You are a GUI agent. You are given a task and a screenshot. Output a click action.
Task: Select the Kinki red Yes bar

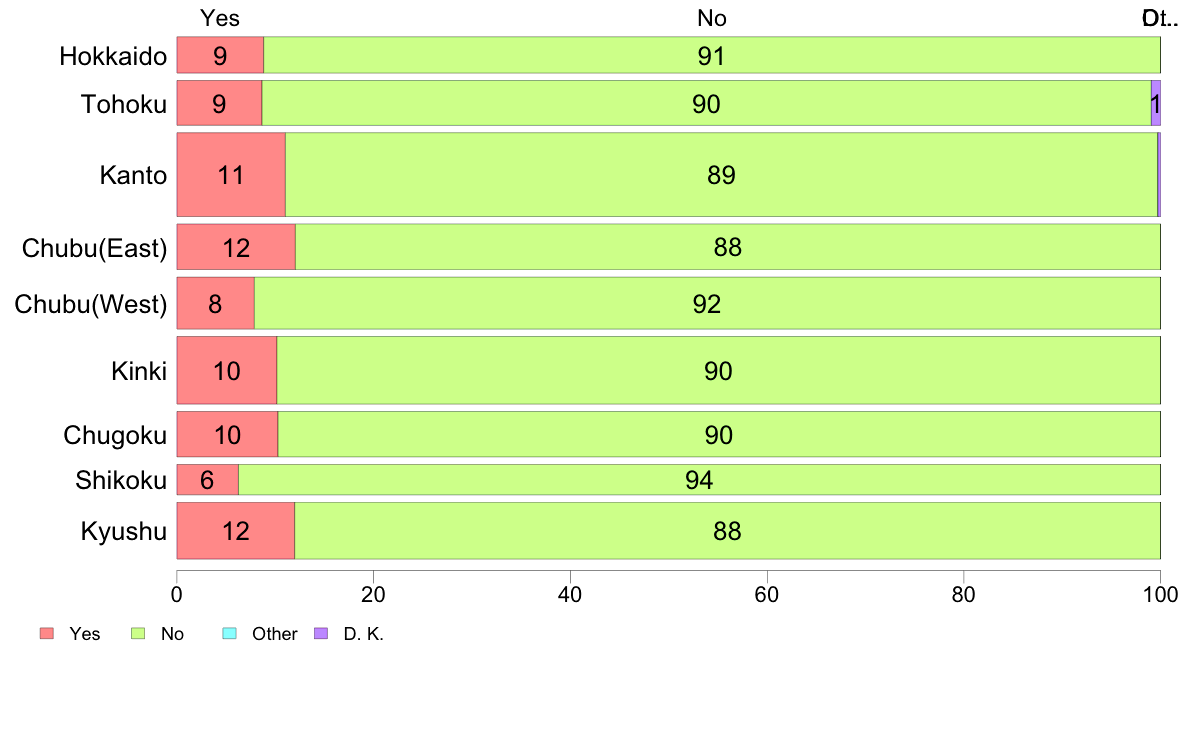pyautogui.click(x=227, y=371)
